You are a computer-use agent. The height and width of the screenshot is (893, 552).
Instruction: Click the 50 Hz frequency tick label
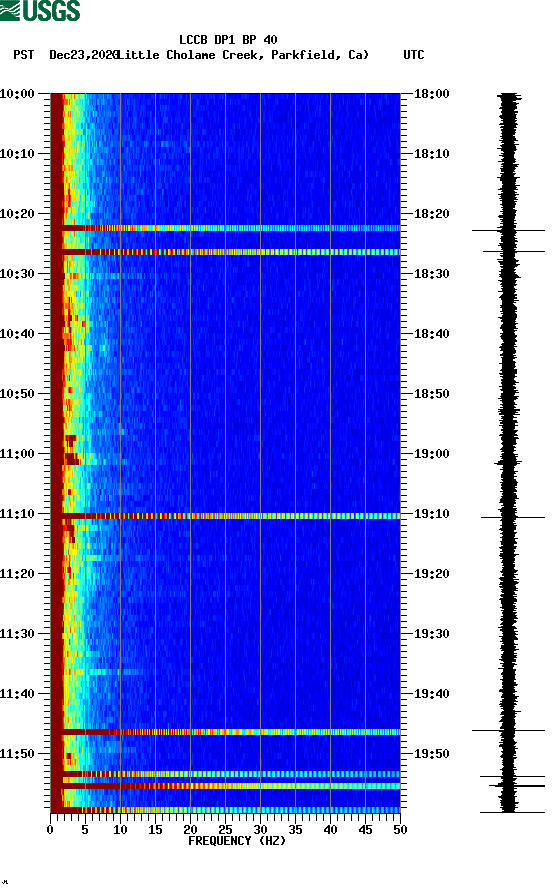coord(400,830)
